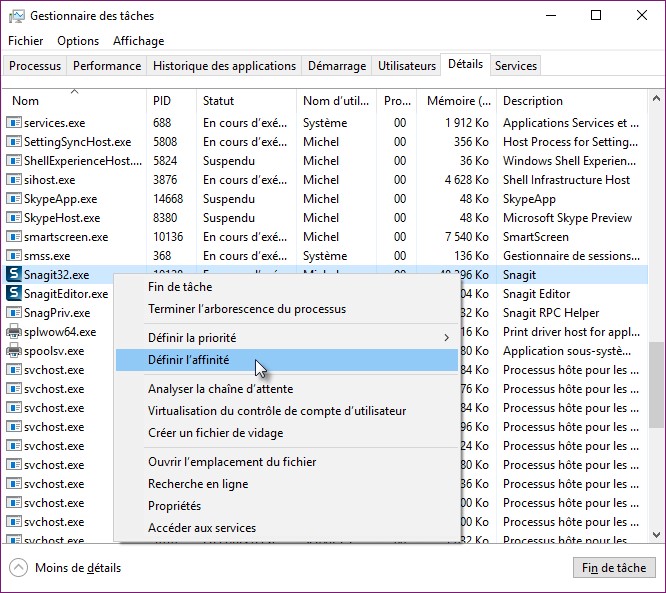The image size is (666, 593).
Task: Open the Options menu
Action: 78,41
